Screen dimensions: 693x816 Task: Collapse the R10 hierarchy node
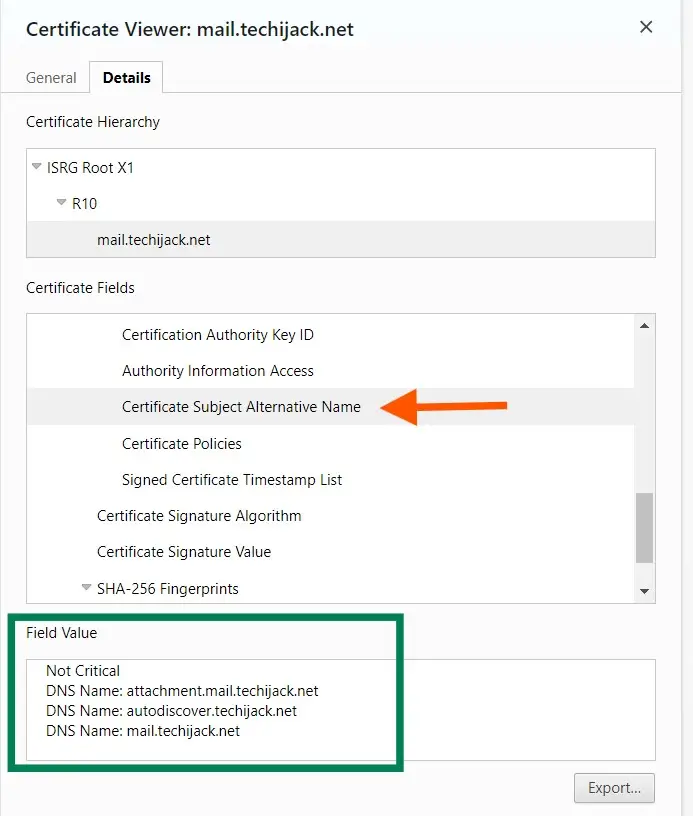click(62, 203)
